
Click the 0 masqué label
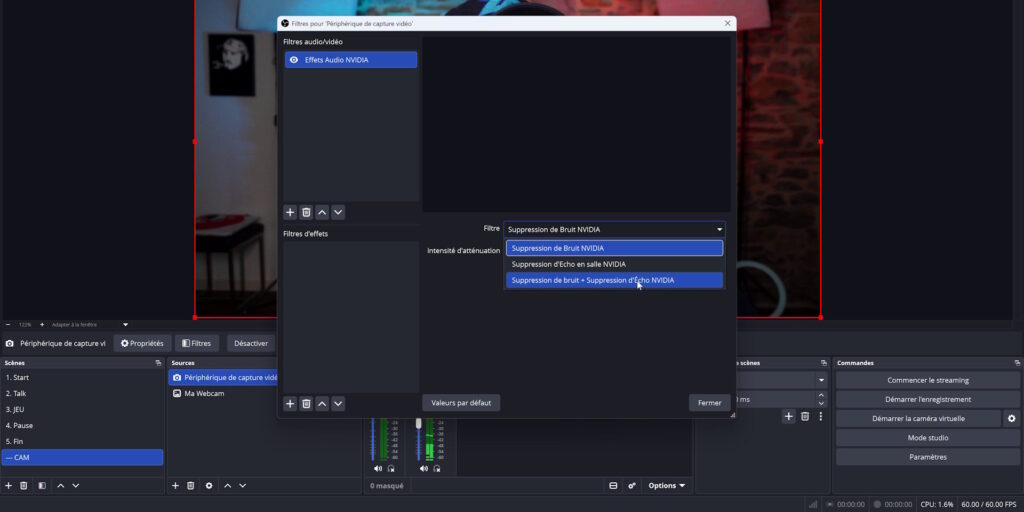387,486
